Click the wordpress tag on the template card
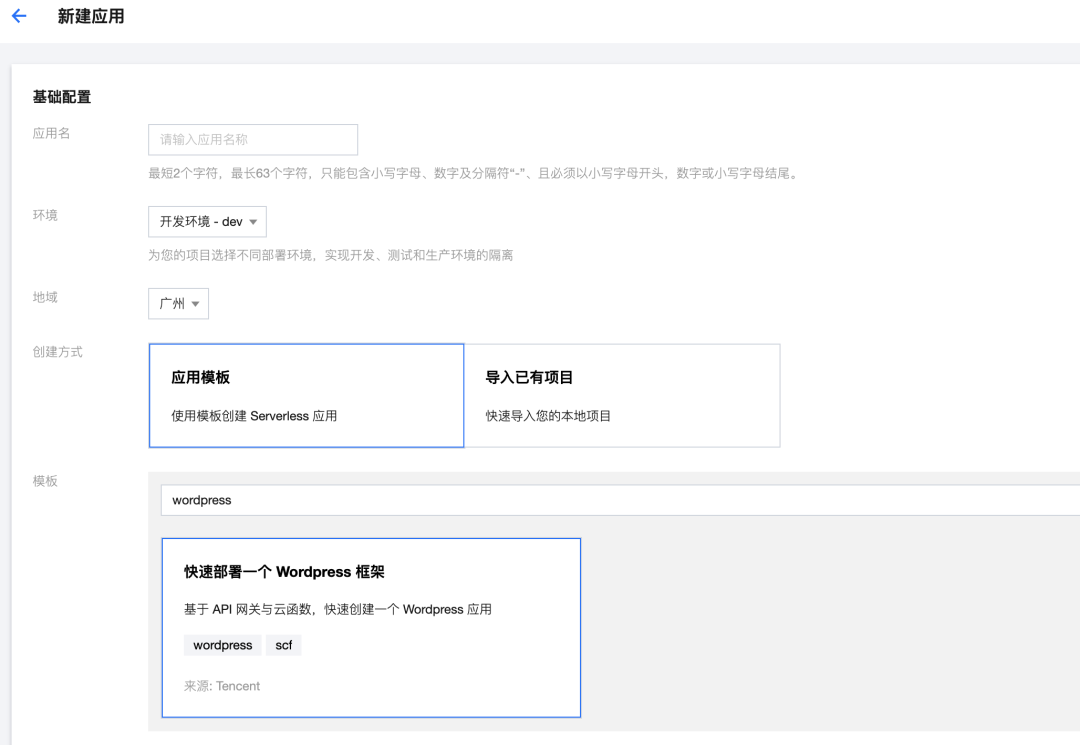The width and height of the screenshot is (1080, 745). coord(222,645)
